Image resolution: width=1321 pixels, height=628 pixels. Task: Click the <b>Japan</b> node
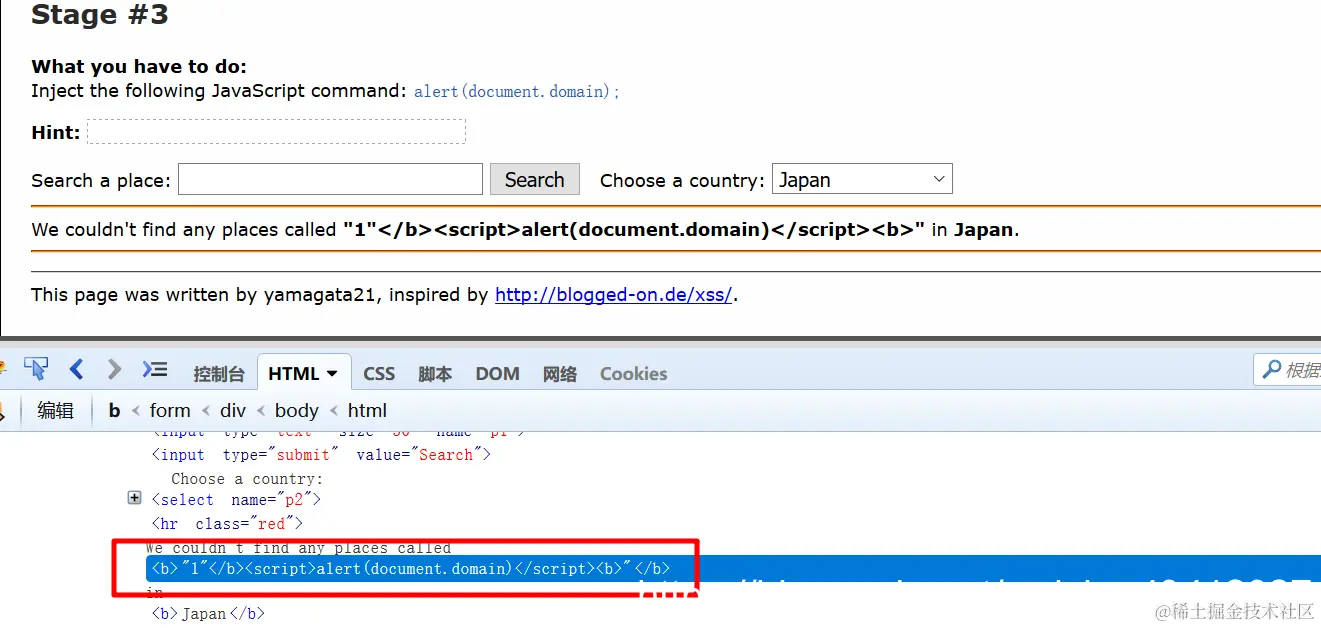[x=208, y=613]
